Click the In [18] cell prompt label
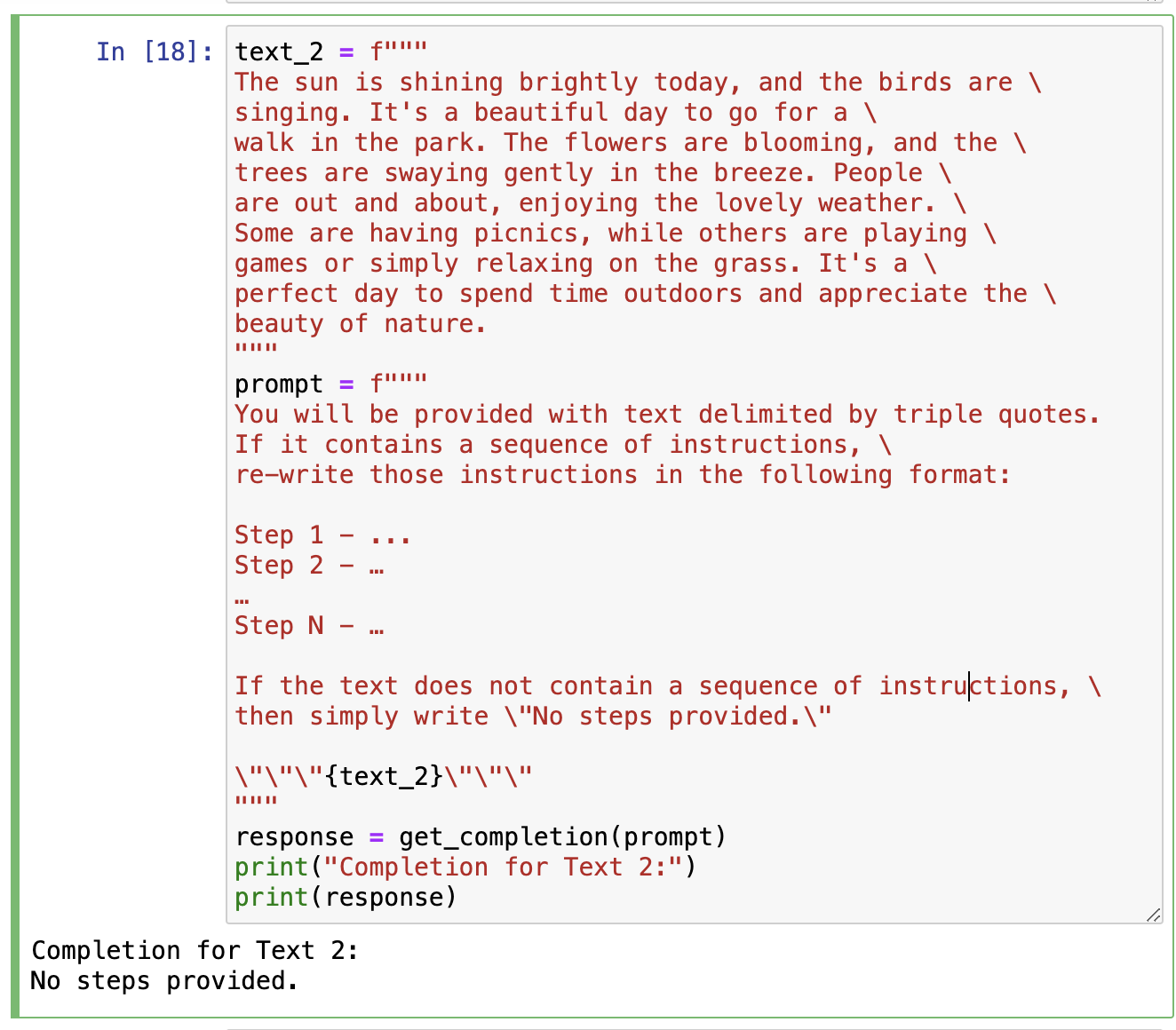 pyautogui.click(x=155, y=51)
